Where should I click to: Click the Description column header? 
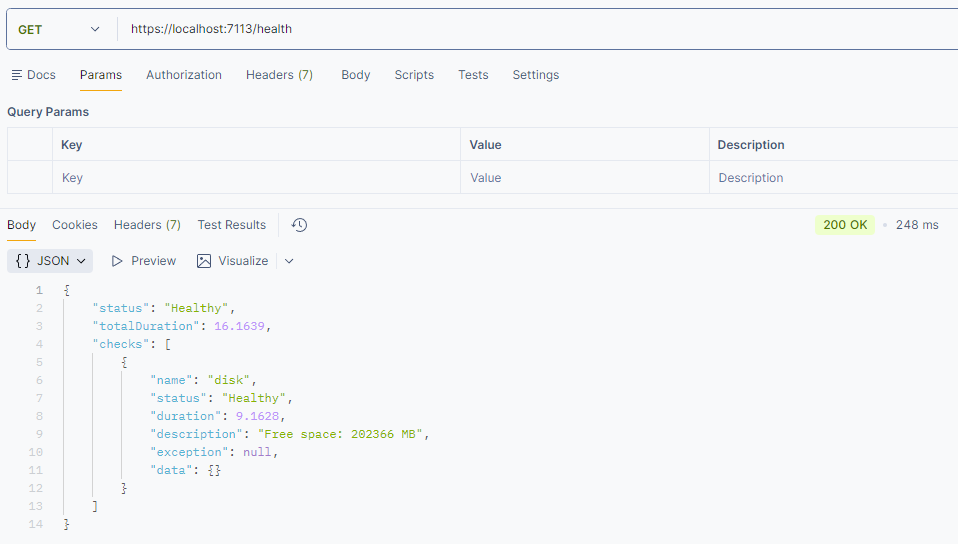pos(751,145)
